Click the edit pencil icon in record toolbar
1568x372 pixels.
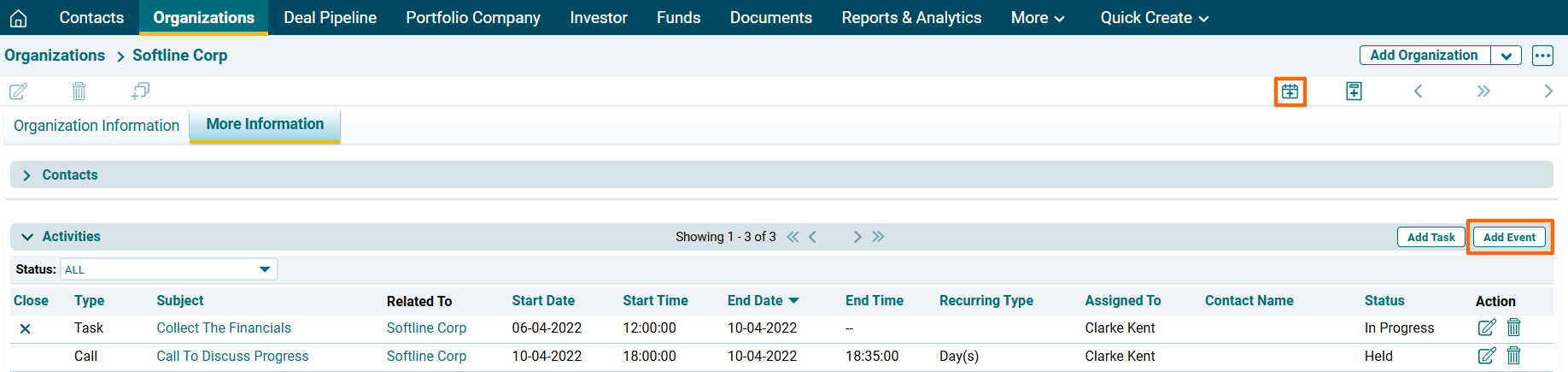[18, 91]
